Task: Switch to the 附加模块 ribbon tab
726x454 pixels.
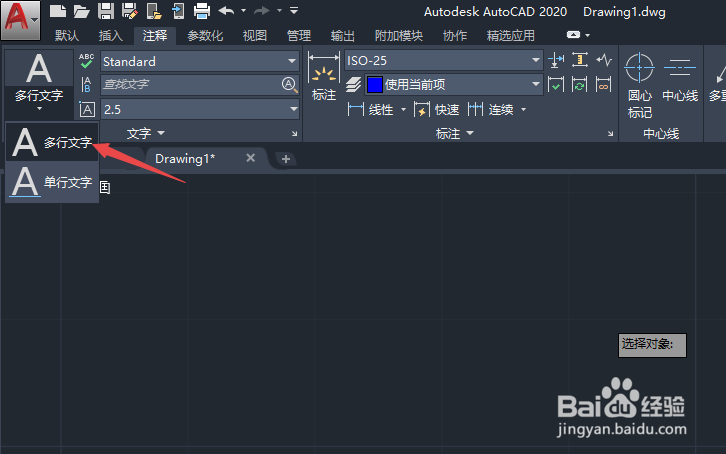Action: pos(399,36)
